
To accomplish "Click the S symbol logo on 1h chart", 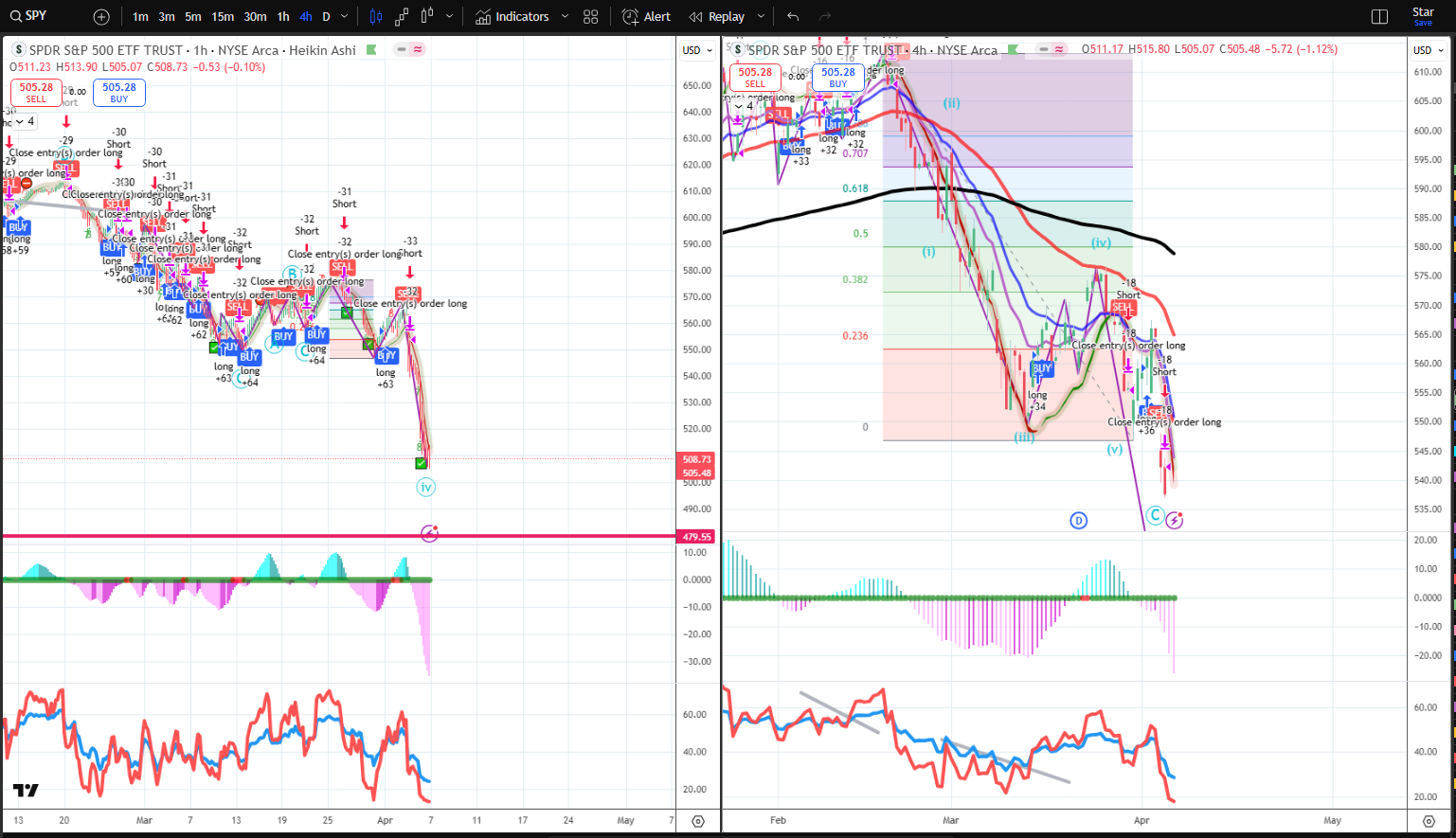I will 19,50.
